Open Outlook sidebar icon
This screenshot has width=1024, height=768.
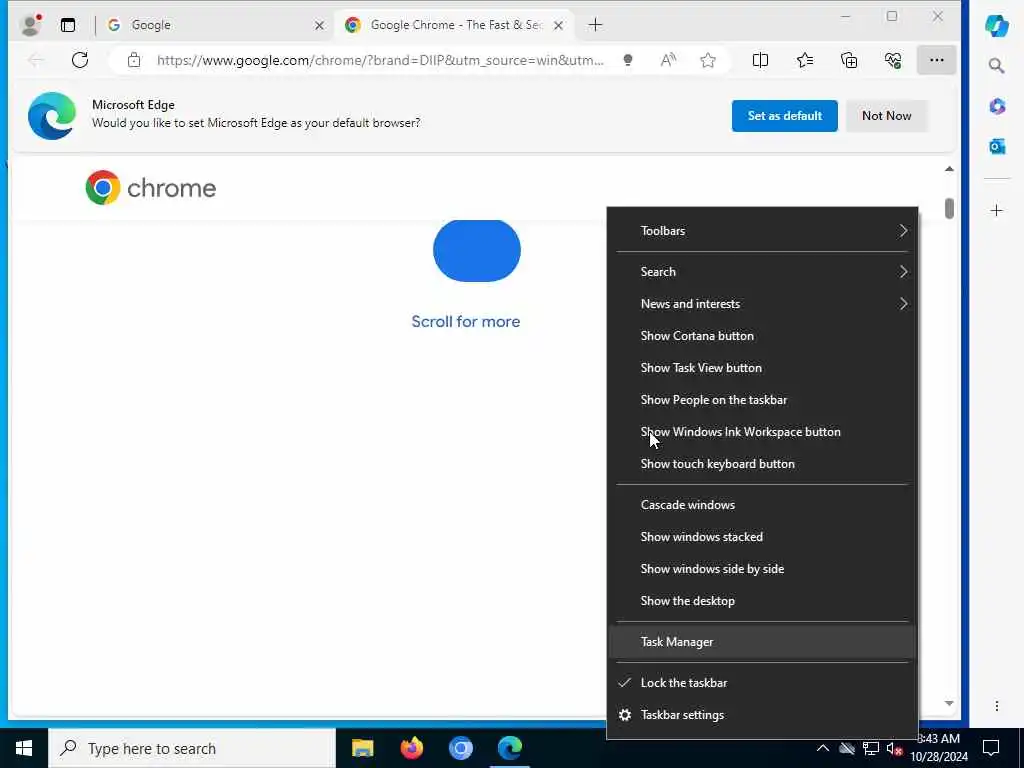click(997, 146)
